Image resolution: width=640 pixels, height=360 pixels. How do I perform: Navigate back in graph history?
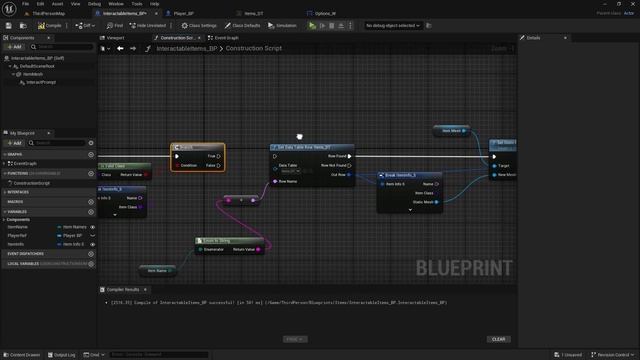pos(120,48)
